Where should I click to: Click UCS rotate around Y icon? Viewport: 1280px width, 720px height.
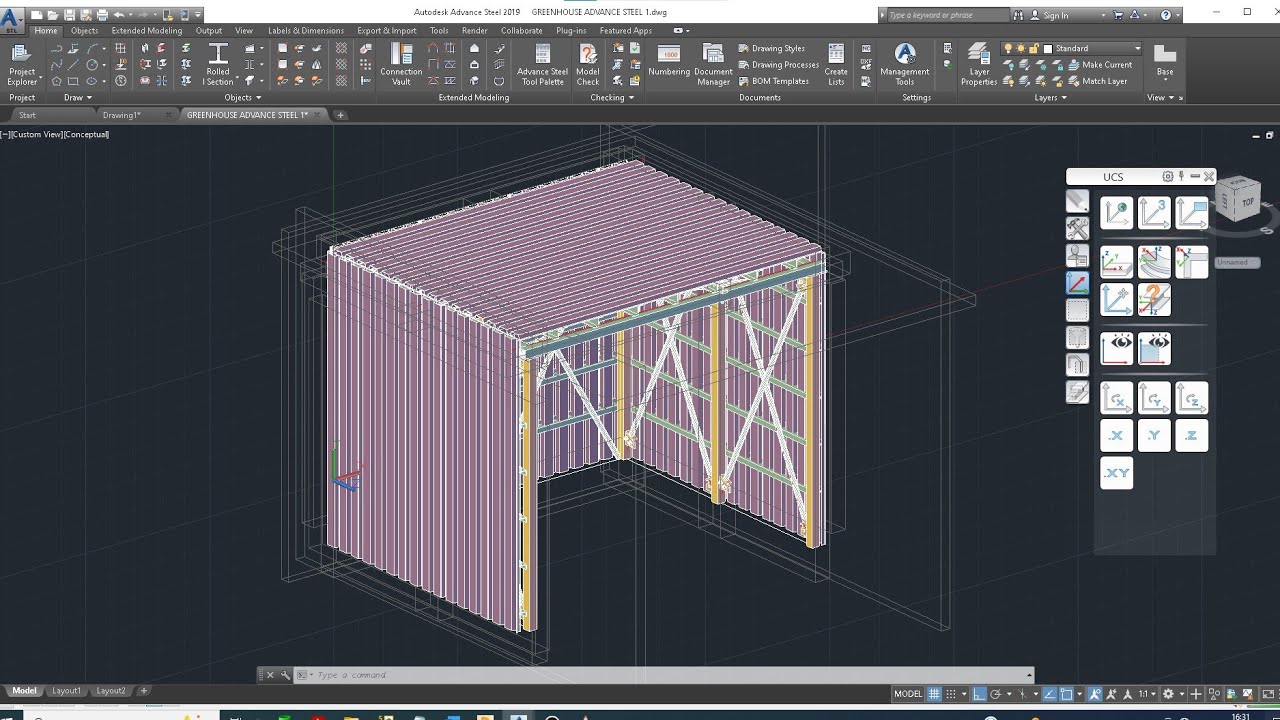1154,398
